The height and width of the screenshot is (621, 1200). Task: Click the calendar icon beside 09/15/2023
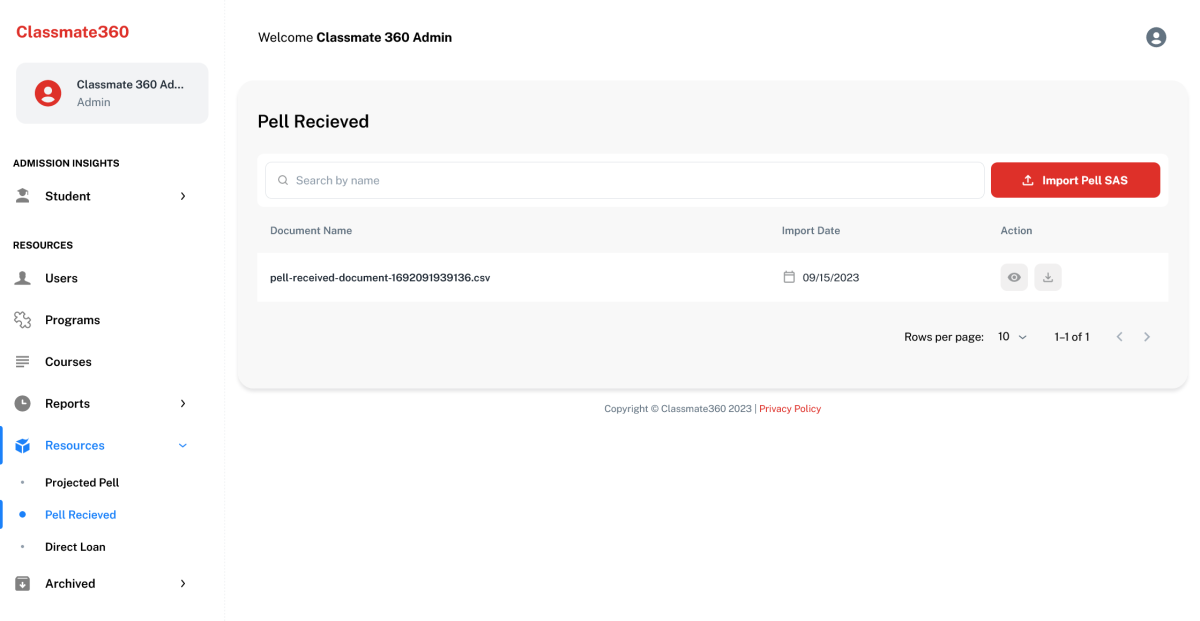[x=789, y=277]
